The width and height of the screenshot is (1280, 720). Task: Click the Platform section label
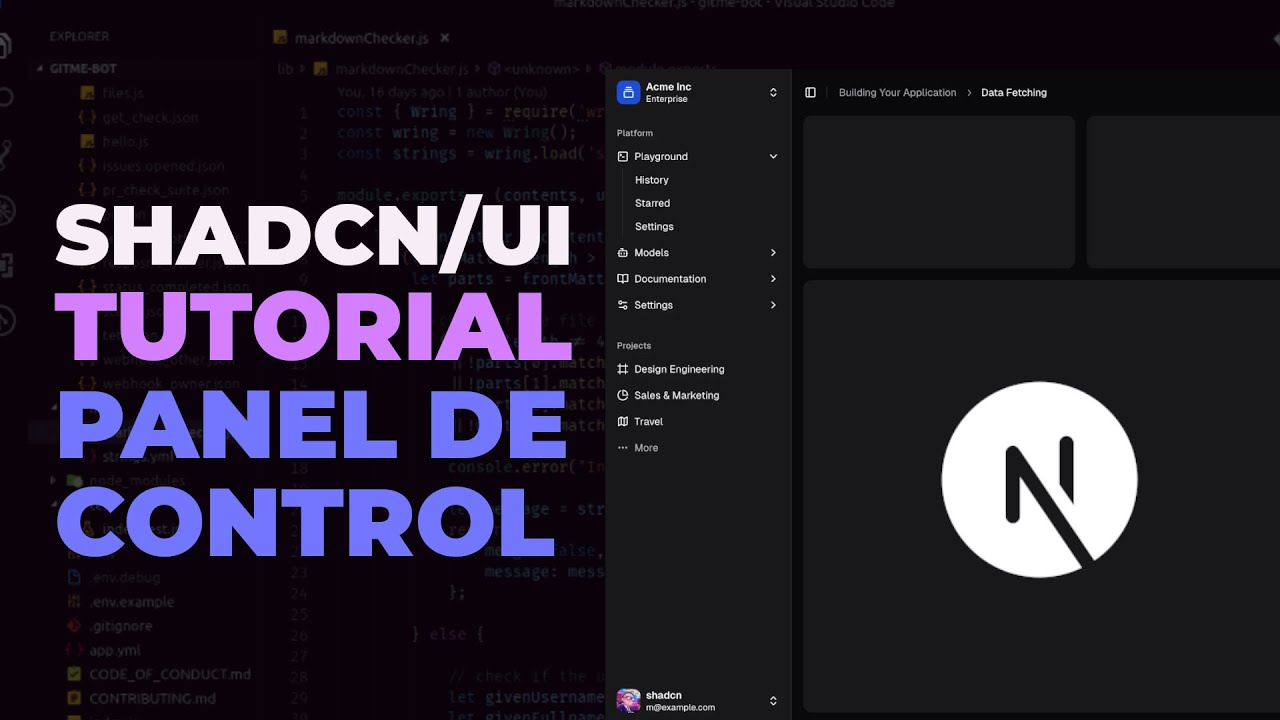[x=635, y=133]
